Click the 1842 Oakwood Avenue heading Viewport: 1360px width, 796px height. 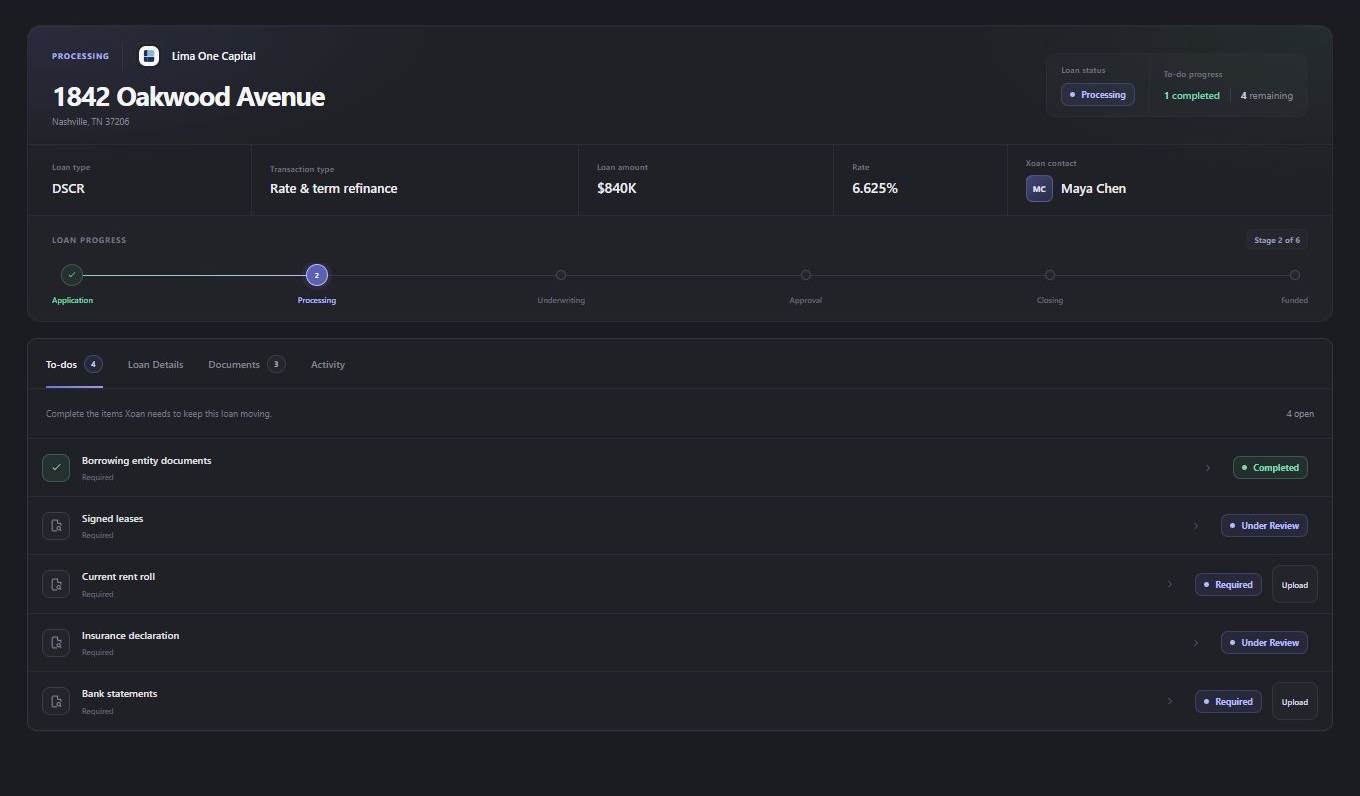[x=189, y=97]
